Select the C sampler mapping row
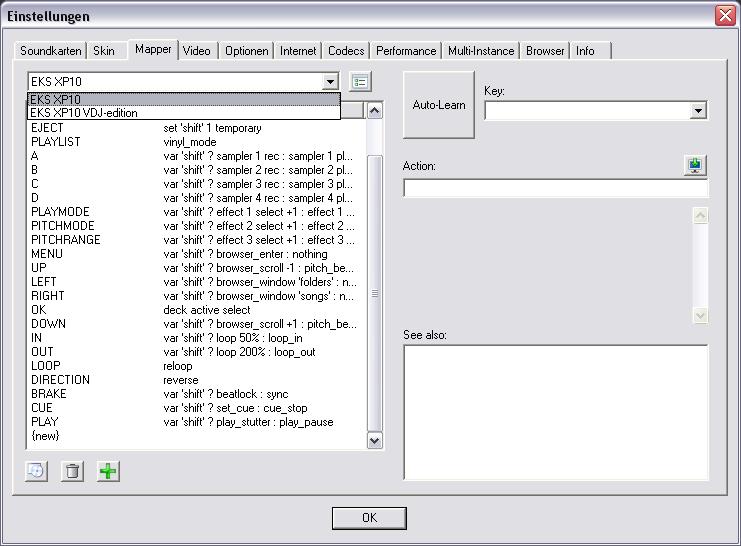The width and height of the screenshot is (741, 546). (197, 184)
